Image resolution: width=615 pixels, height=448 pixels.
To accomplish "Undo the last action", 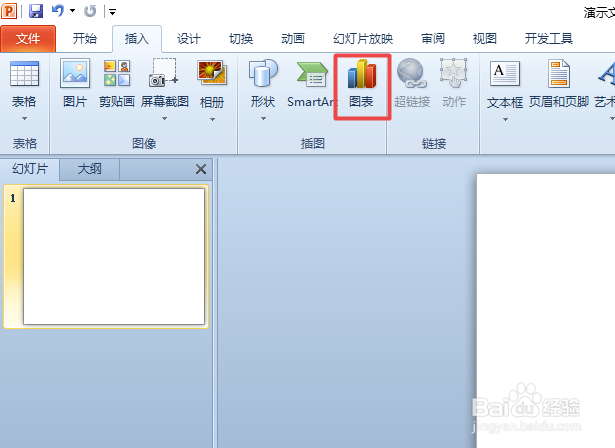I will [x=58, y=11].
